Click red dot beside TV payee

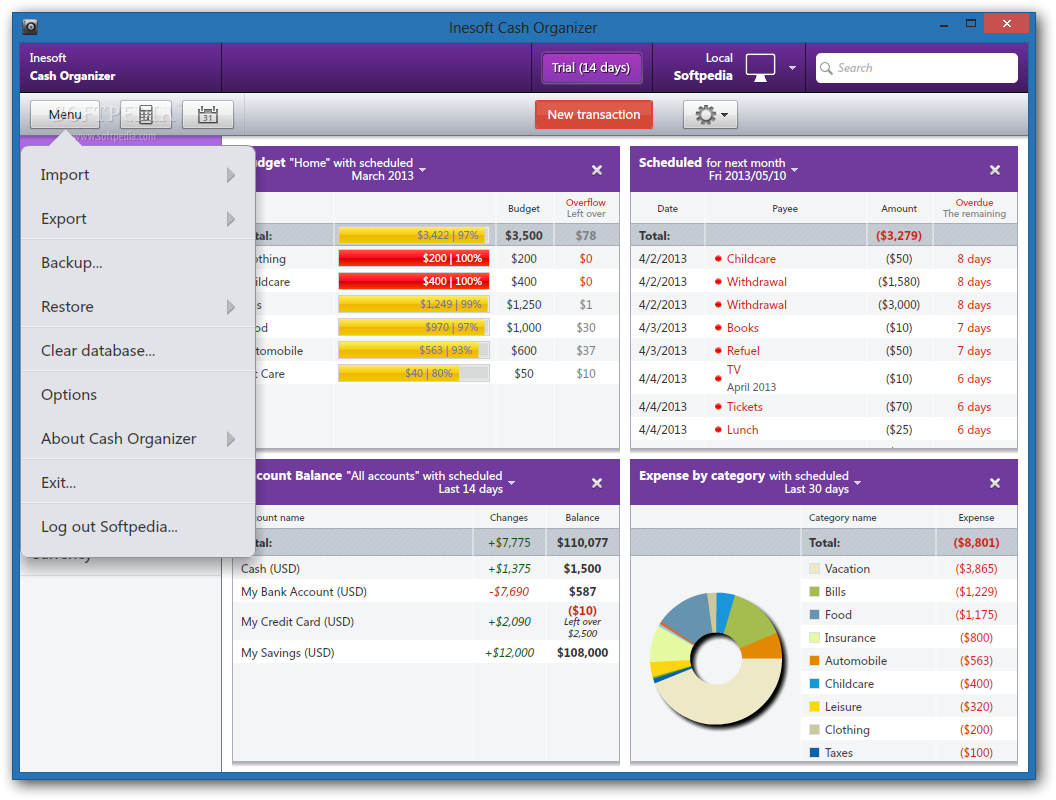coord(718,378)
